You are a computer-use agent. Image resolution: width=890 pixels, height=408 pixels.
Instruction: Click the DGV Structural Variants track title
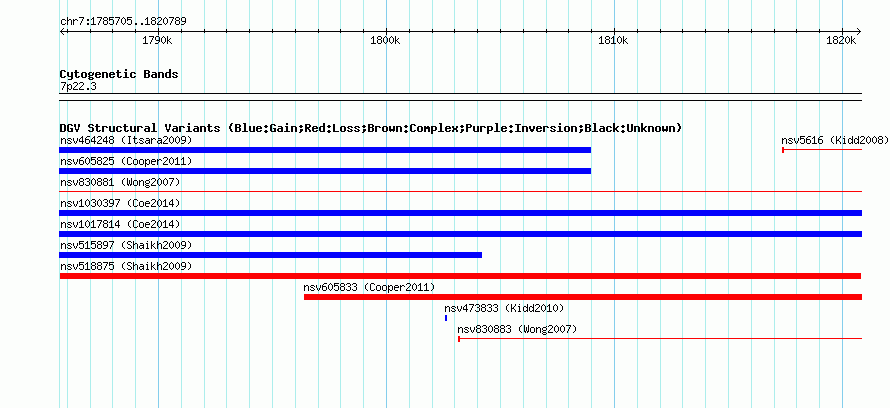click(370, 128)
